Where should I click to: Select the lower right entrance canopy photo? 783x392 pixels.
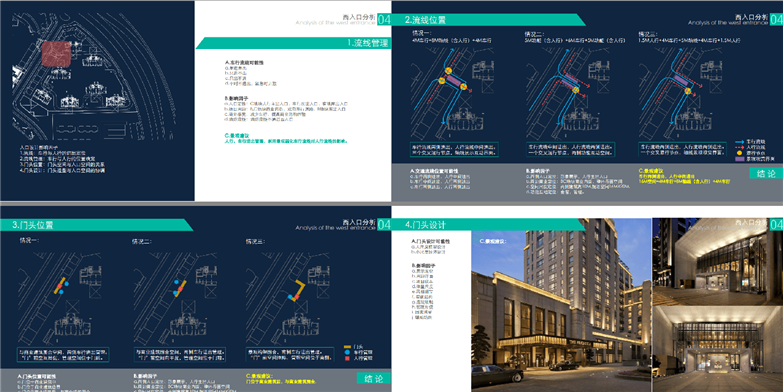[718, 349]
